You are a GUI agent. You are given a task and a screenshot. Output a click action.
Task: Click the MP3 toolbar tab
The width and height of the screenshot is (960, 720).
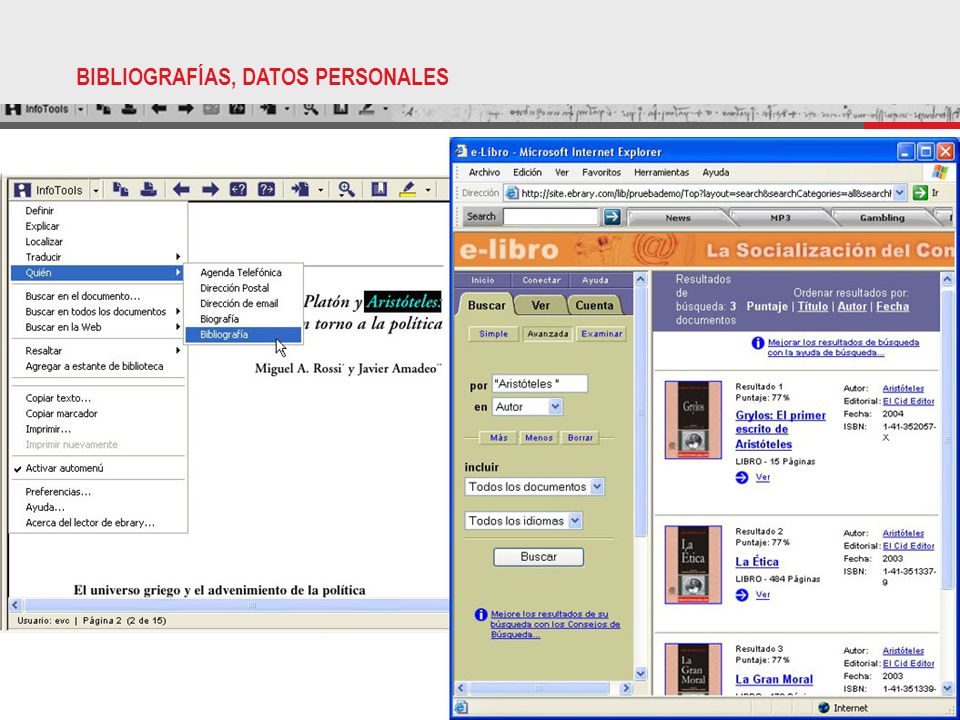[x=780, y=217]
